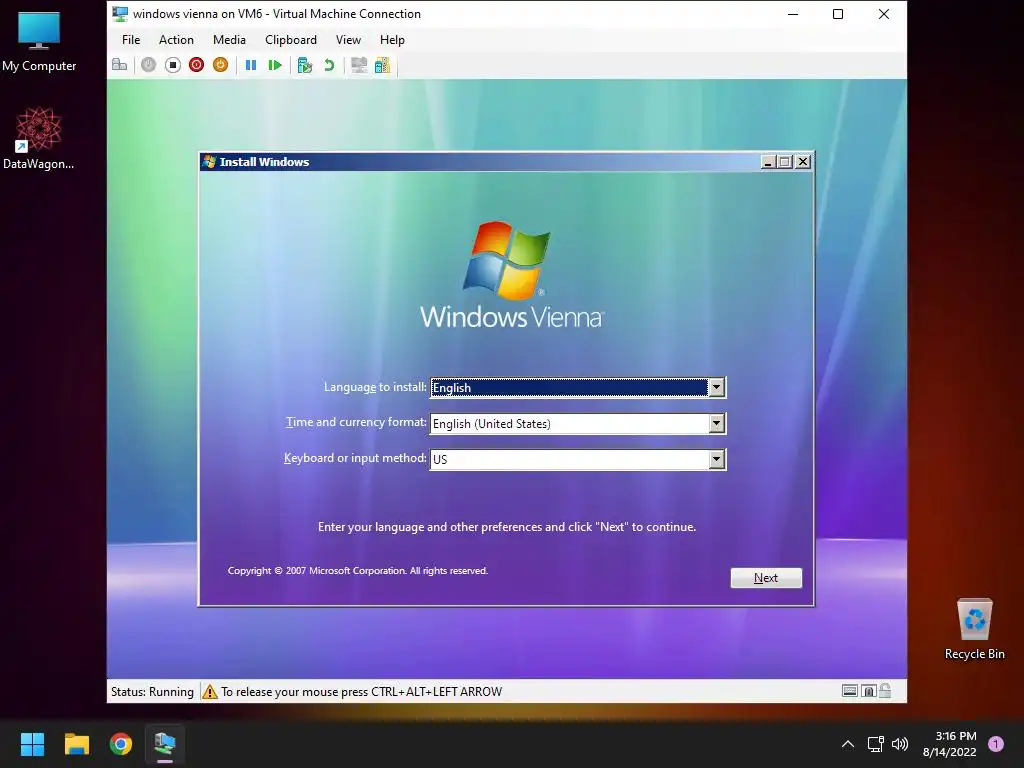This screenshot has width=1024, height=768.
Task: Click the volume tray icon
Action: (x=900, y=744)
